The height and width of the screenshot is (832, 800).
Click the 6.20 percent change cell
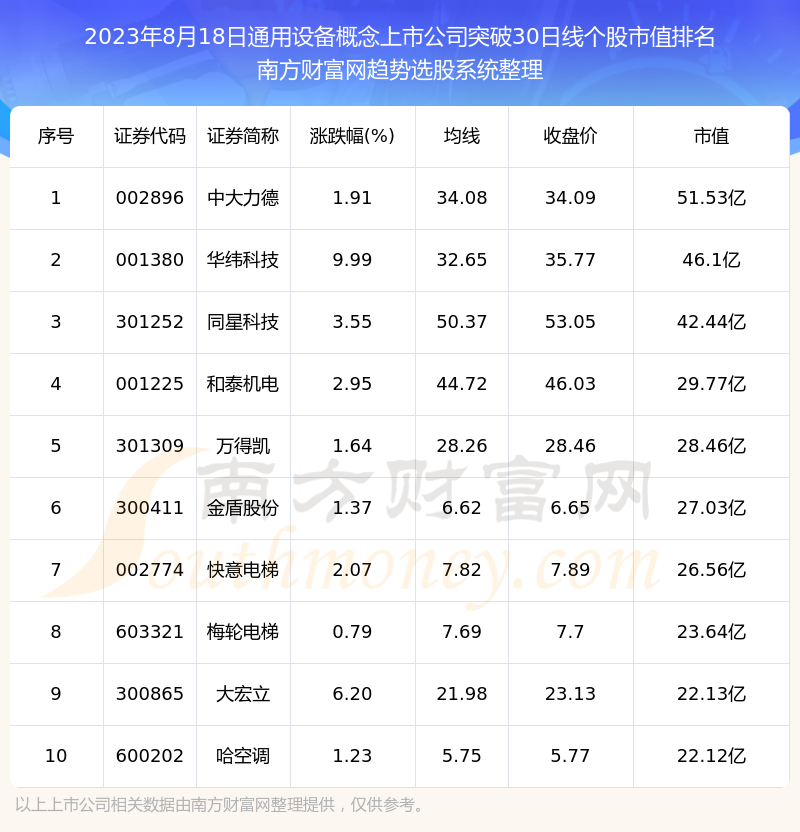click(352, 694)
